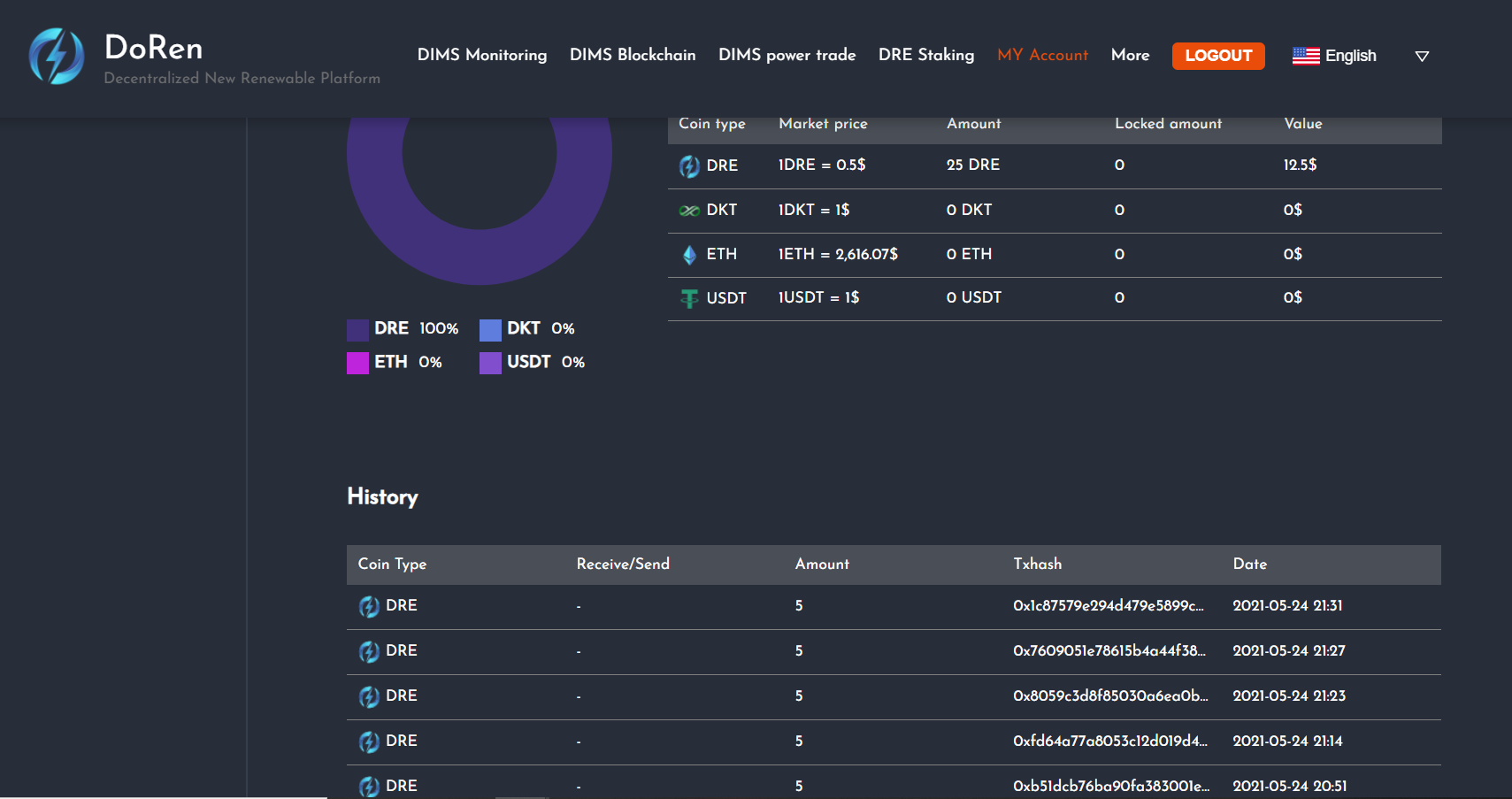Navigate to DIMS power trade

(x=787, y=55)
